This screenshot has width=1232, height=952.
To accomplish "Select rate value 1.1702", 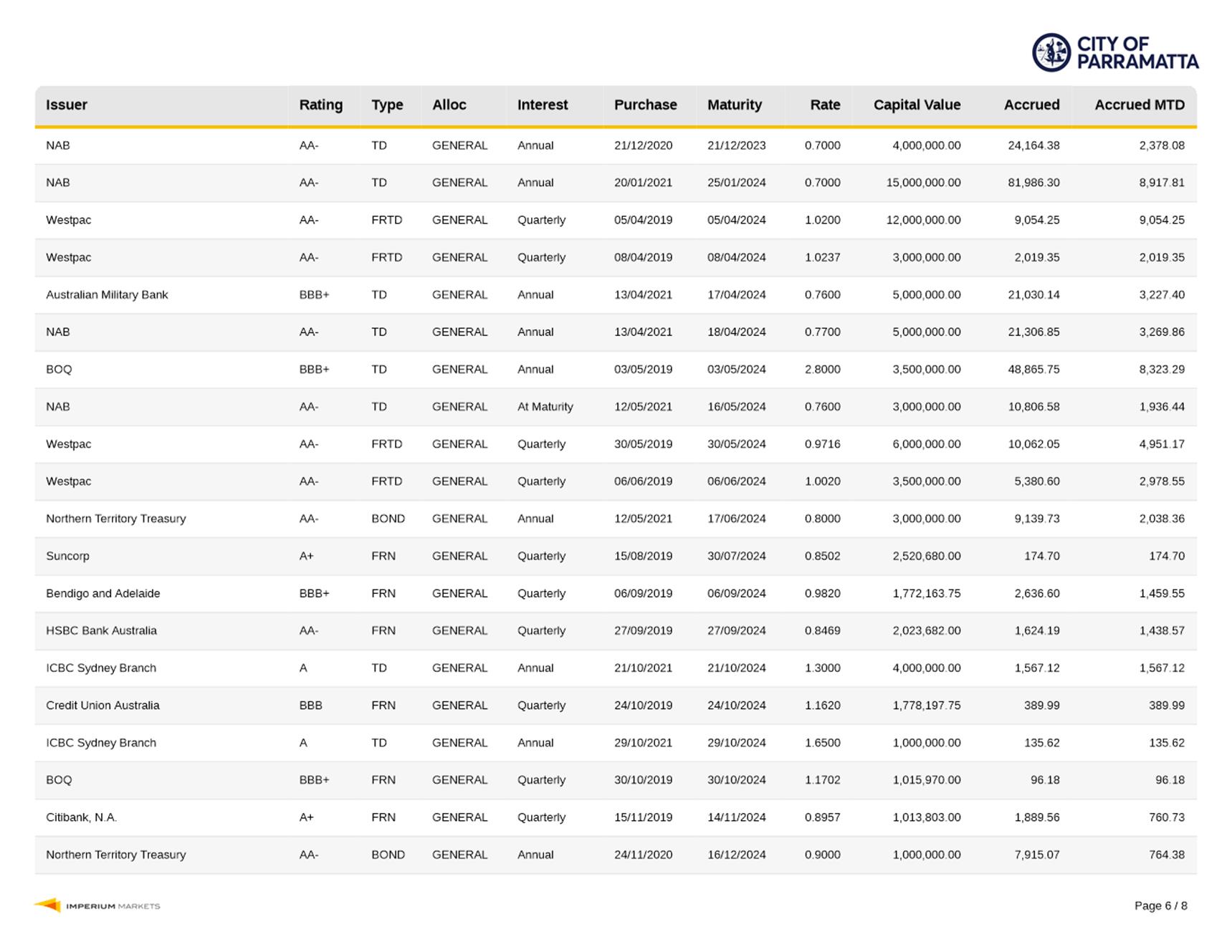I will coord(822,780).
